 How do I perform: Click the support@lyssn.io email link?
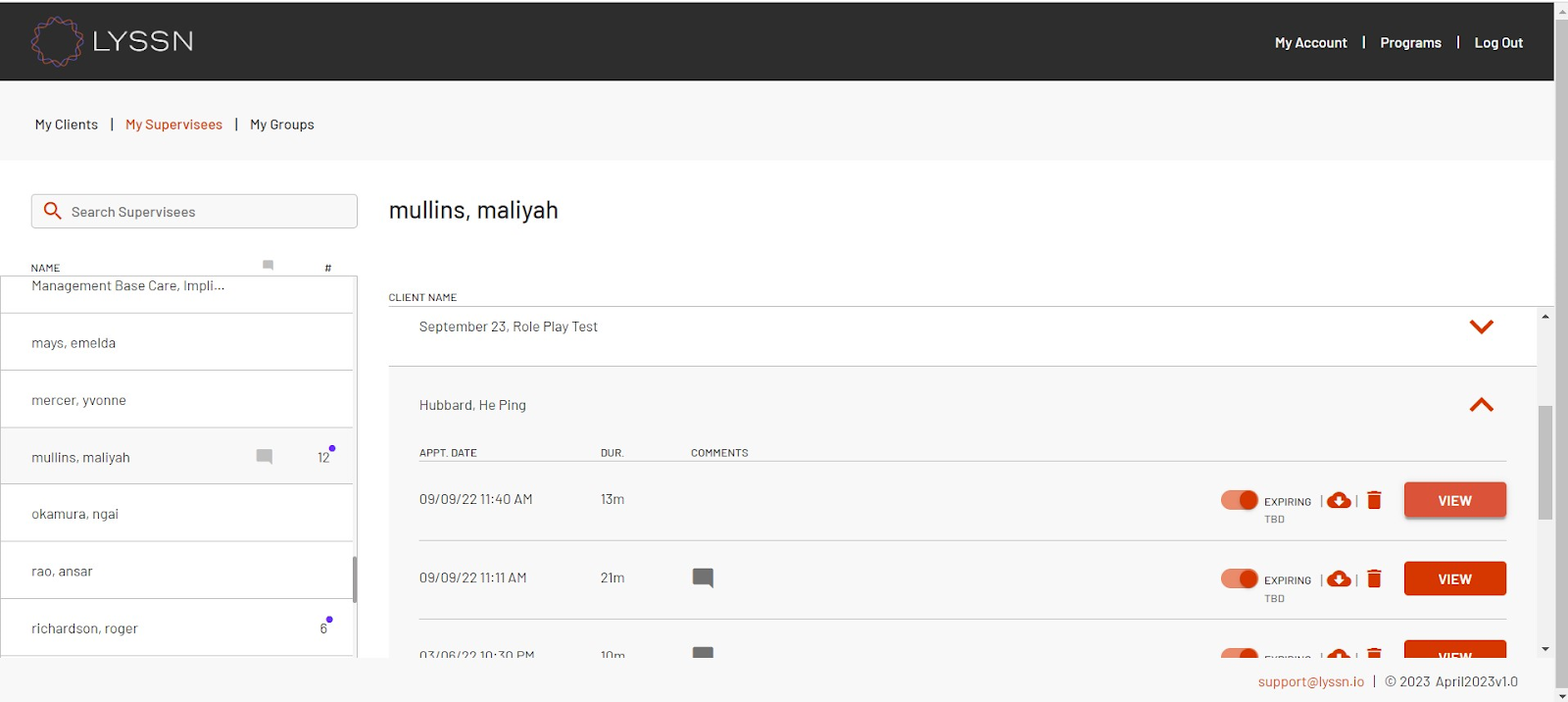(1310, 681)
